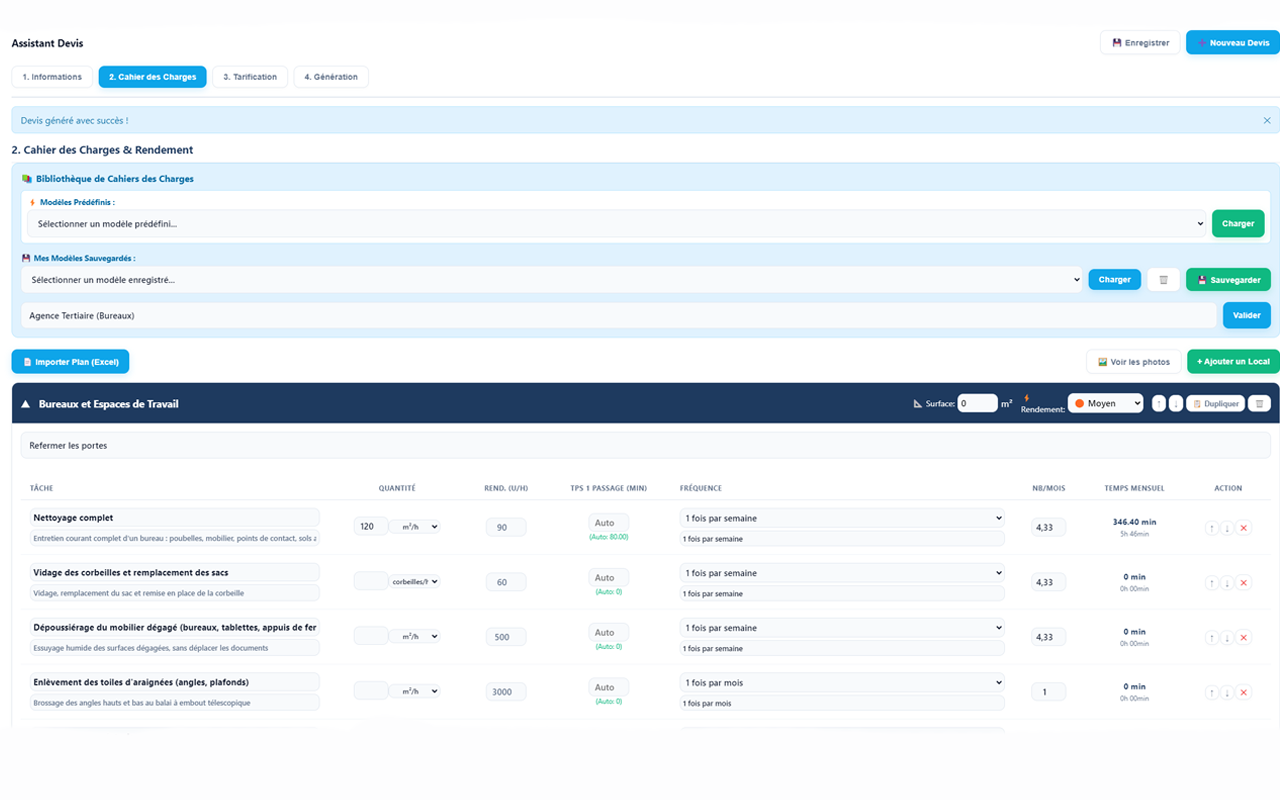Delete the saved model with the trash icon
The width and height of the screenshot is (1280, 800).
tap(1163, 280)
